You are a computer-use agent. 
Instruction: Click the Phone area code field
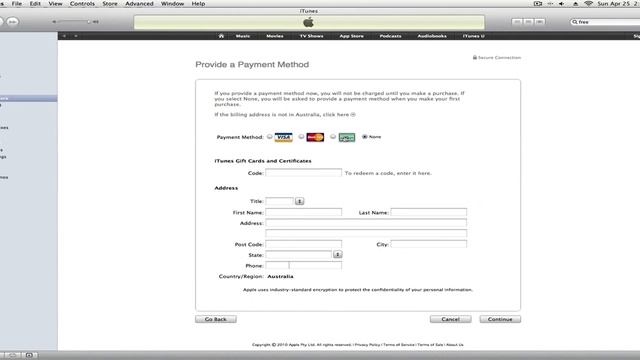click(277, 265)
